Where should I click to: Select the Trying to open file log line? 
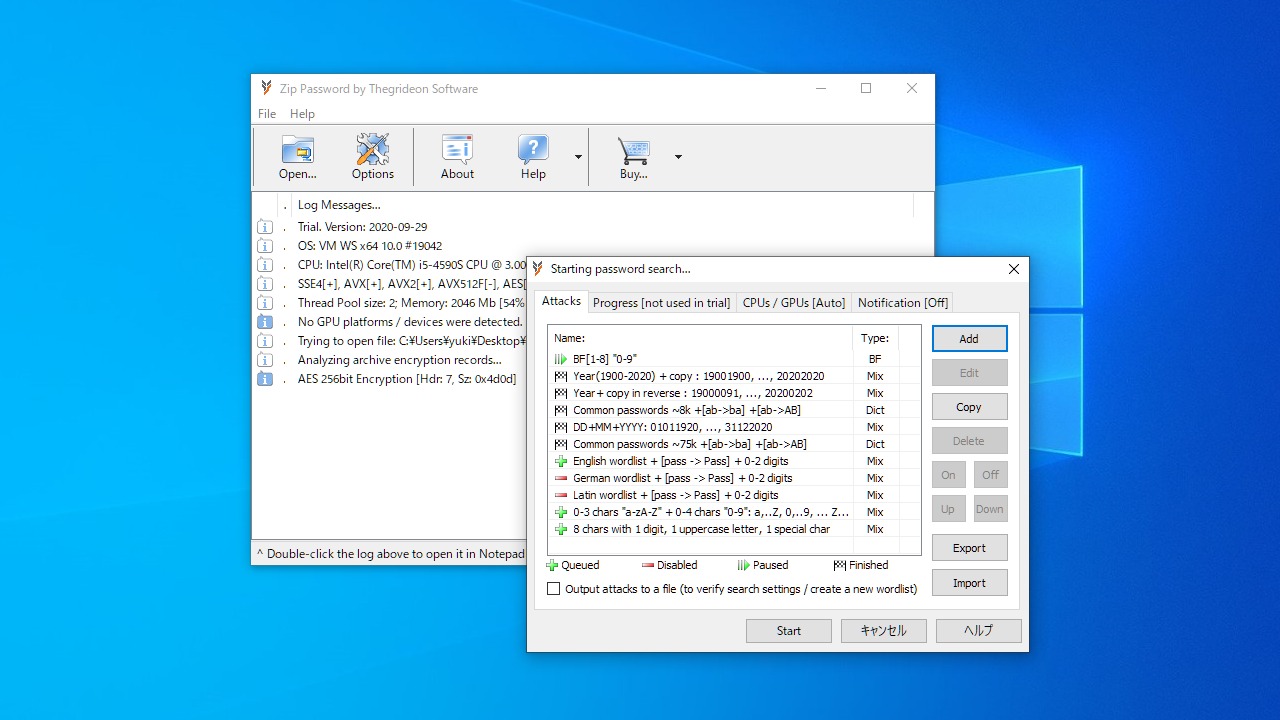(412, 341)
